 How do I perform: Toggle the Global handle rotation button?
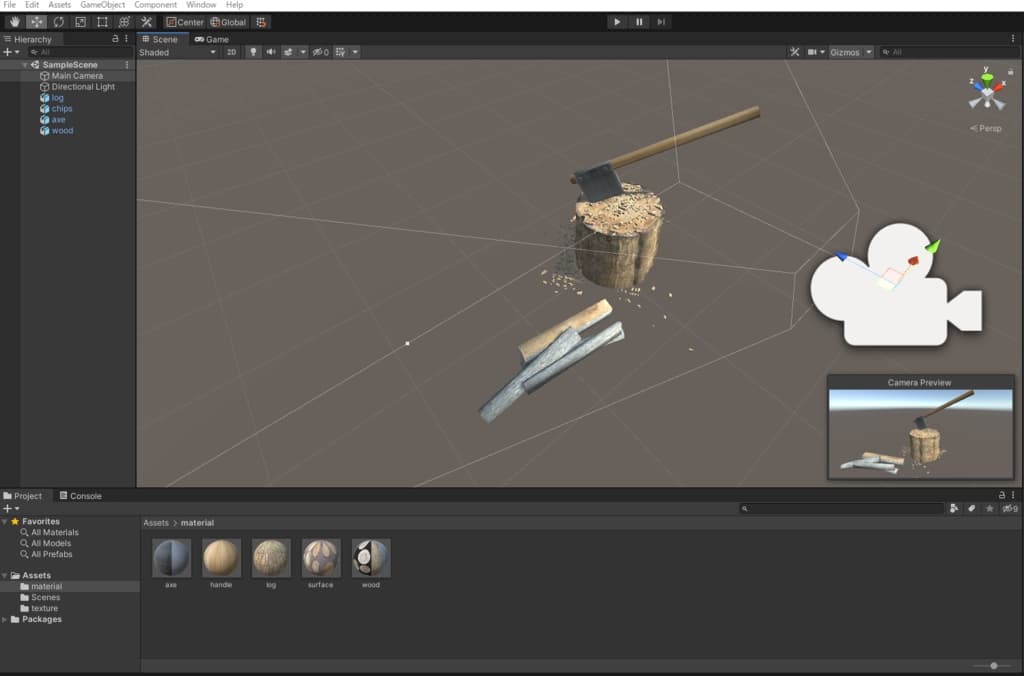pos(228,22)
